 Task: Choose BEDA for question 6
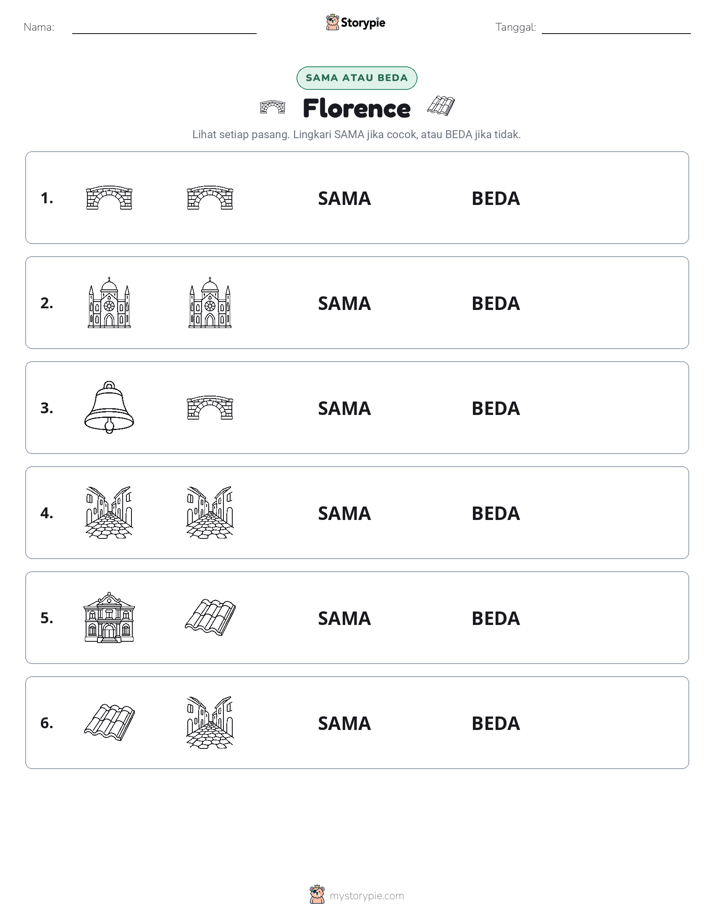[495, 722]
